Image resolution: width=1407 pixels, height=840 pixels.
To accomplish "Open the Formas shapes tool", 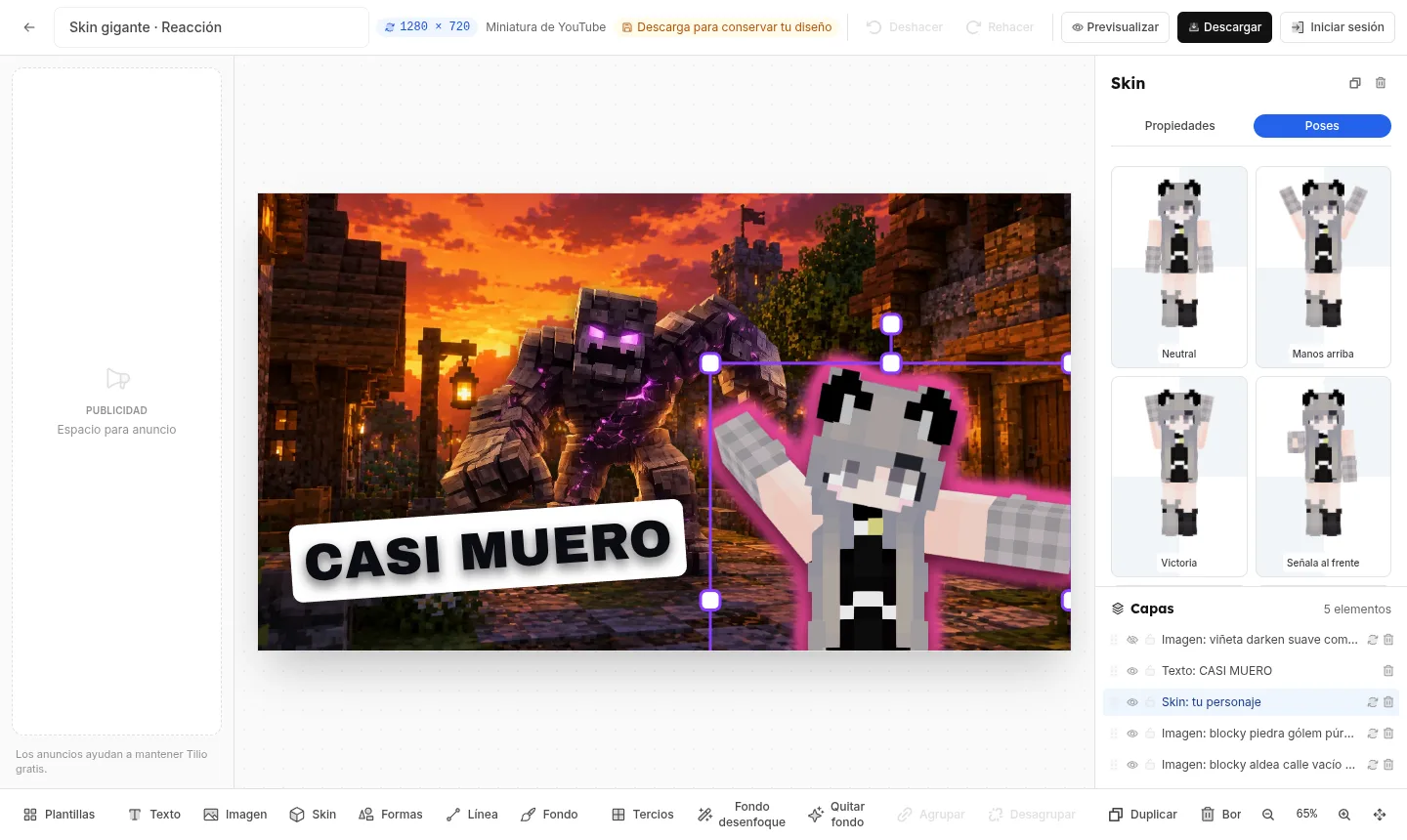I will click(x=391, y=815).
